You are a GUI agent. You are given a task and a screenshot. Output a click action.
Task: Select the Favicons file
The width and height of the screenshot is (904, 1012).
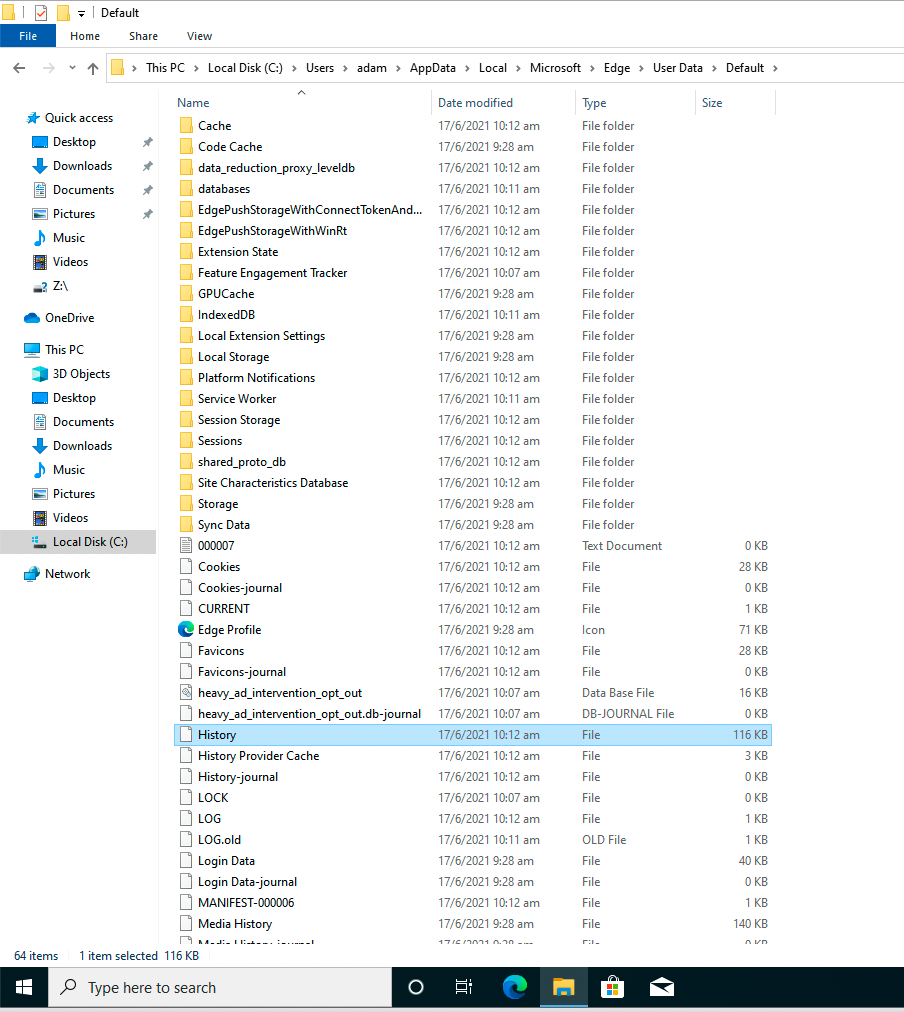point(221,651)
